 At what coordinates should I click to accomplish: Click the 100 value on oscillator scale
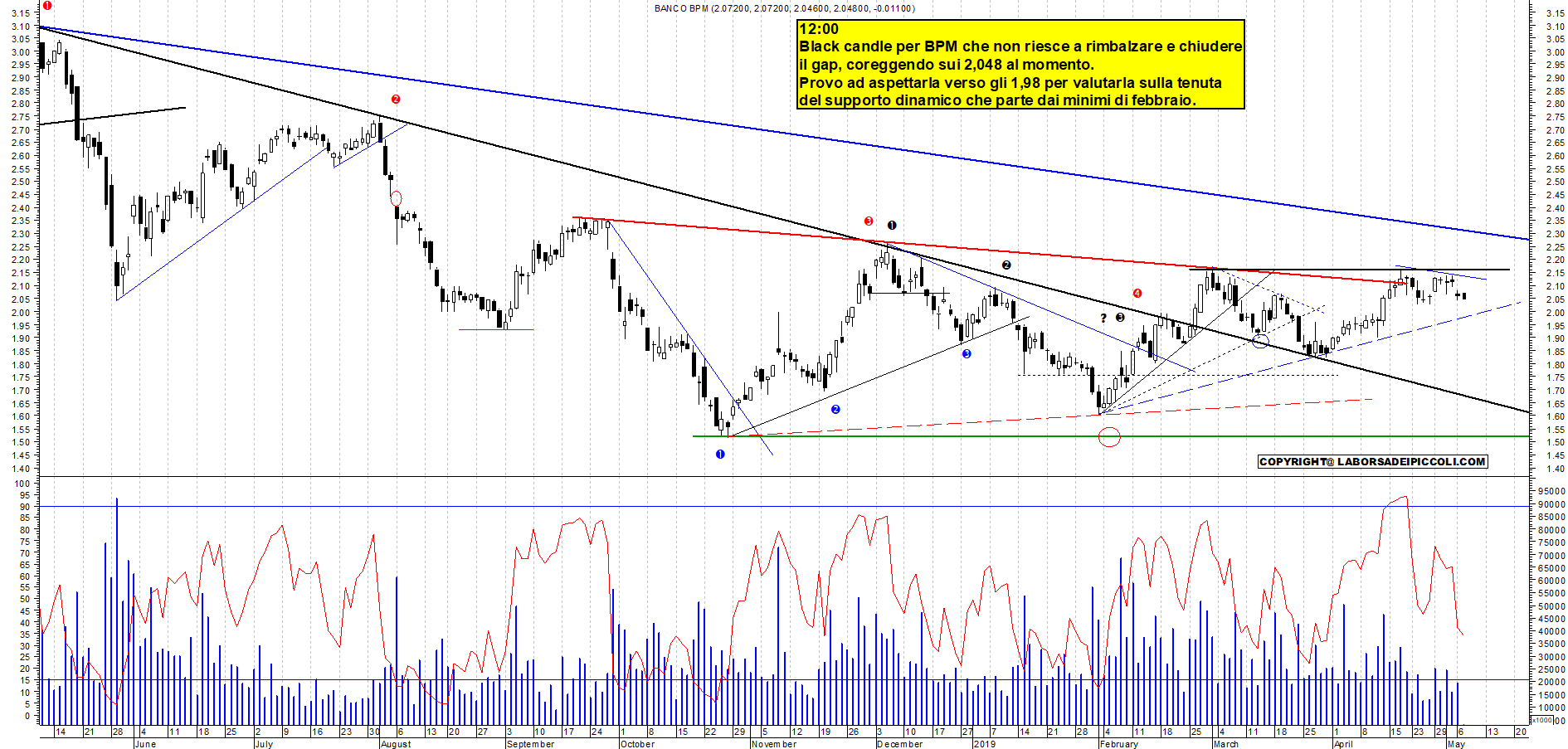22,483
